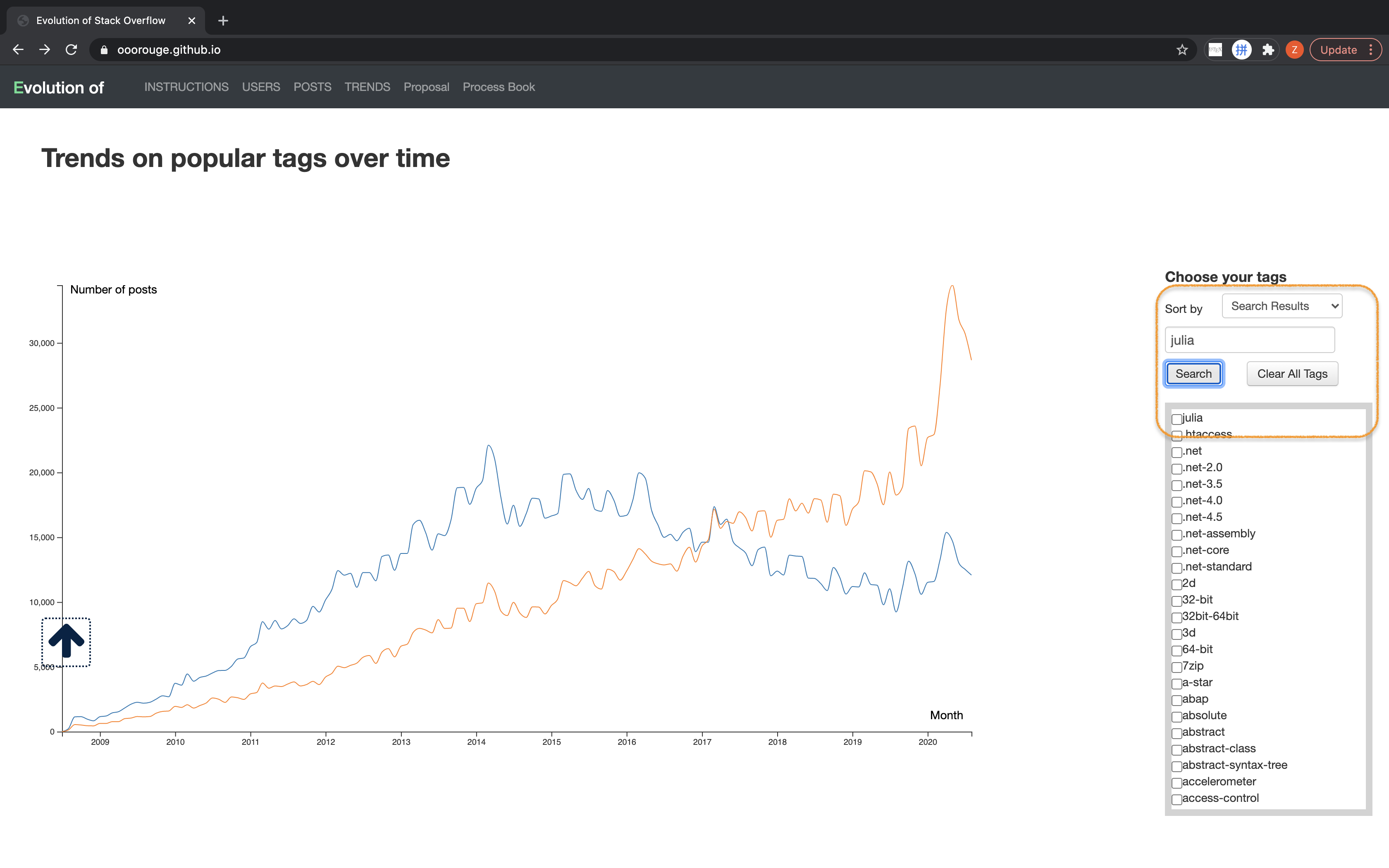The width and height of the screenshot is (1389, 868).
Task: Click the Month axis title
Action: pyautogui.click(x=947, y=715)
